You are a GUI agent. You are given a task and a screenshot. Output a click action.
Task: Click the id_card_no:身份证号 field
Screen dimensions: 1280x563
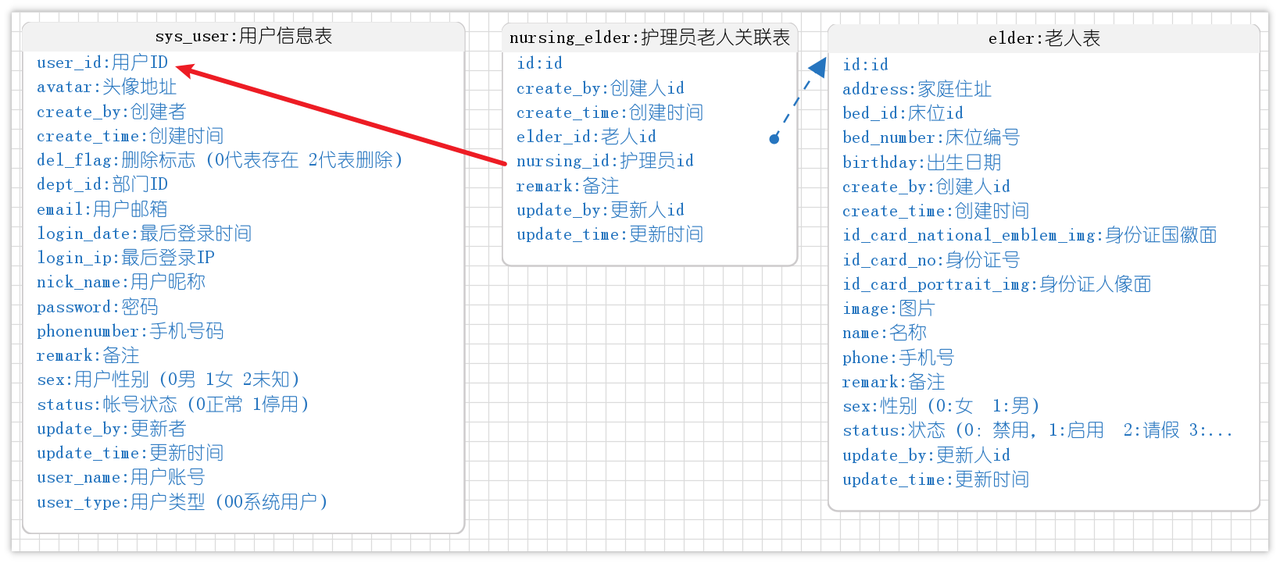point(931,260)
